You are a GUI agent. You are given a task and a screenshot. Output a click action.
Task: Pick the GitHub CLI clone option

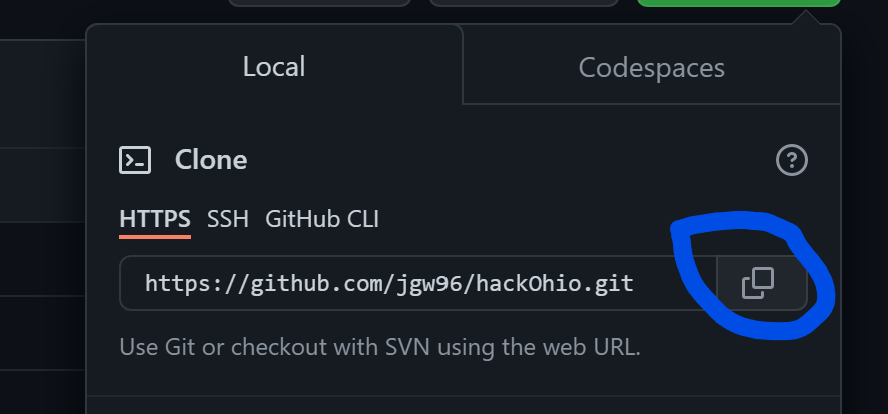321,219
